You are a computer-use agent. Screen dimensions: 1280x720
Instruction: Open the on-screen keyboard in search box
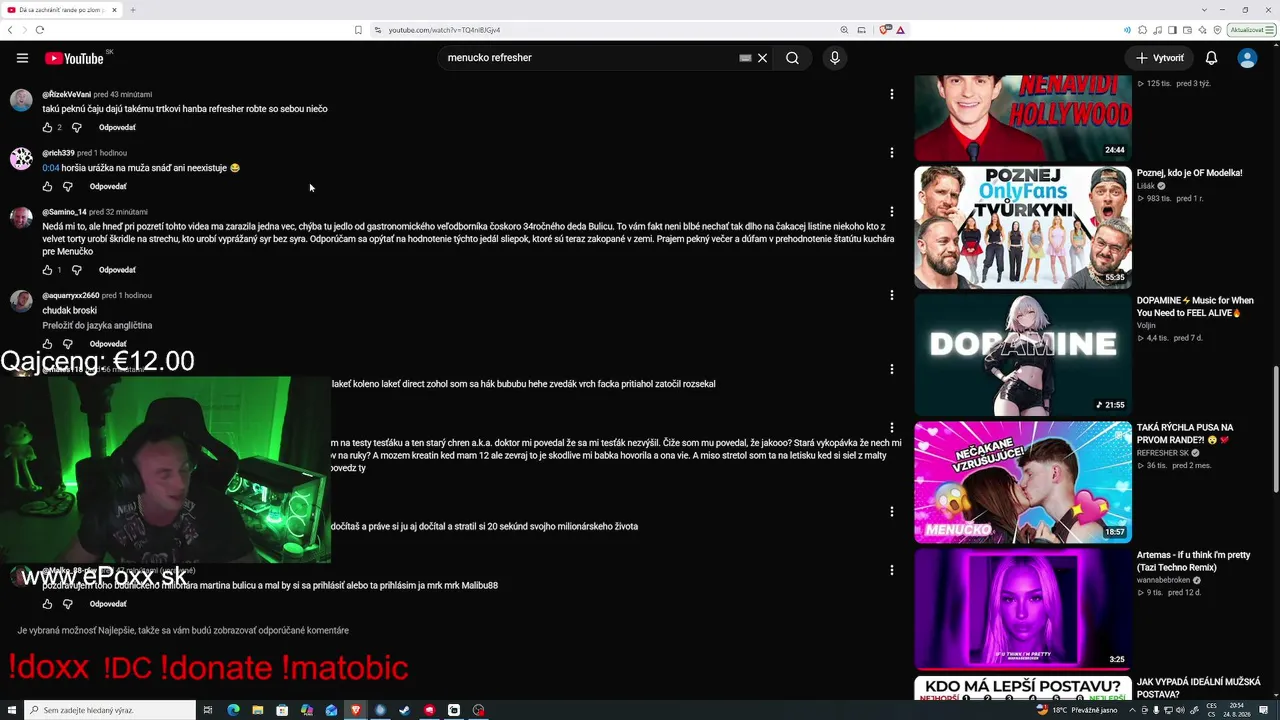pos(745,58)
